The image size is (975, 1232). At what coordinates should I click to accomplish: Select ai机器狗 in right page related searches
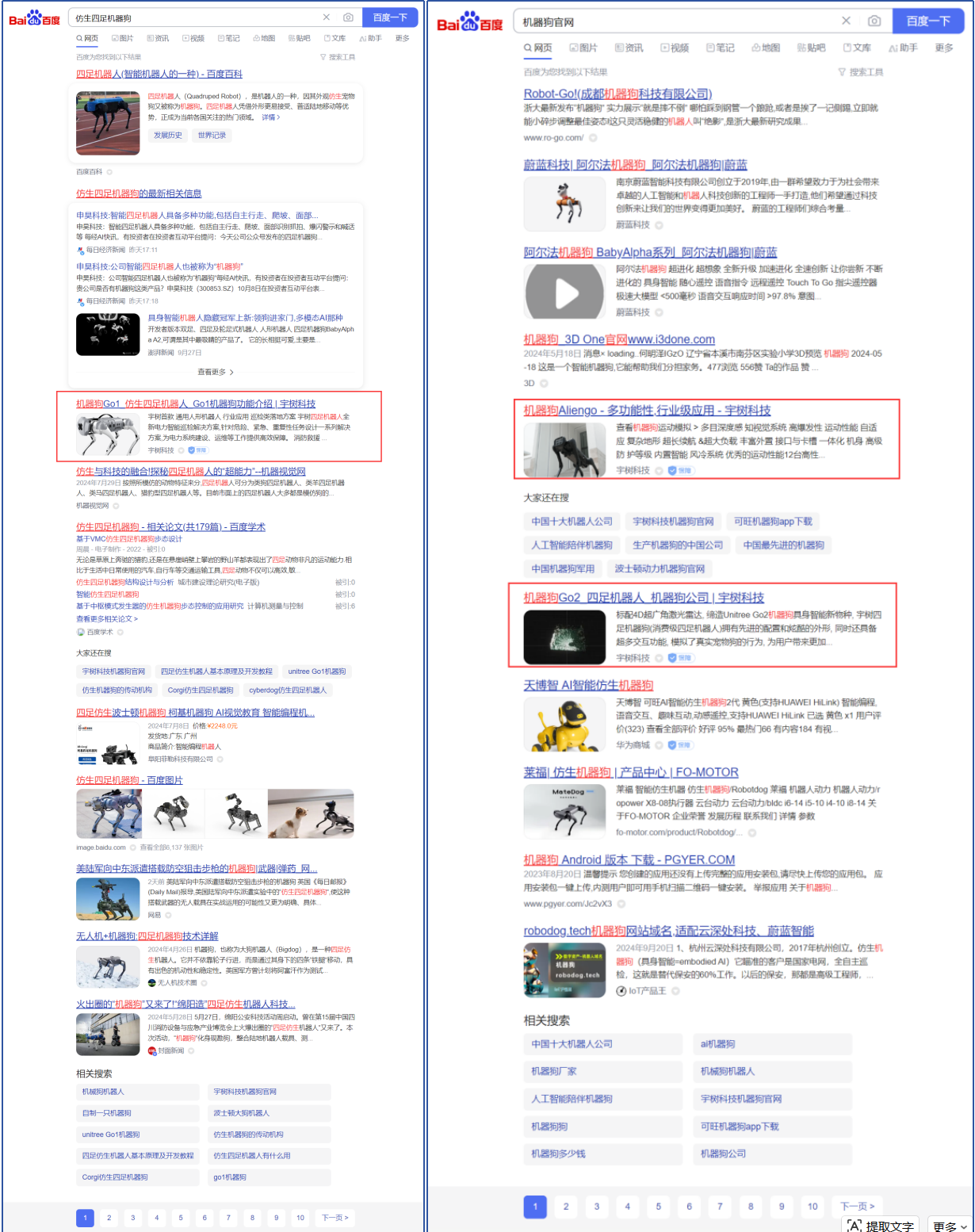coord(773,1044)
